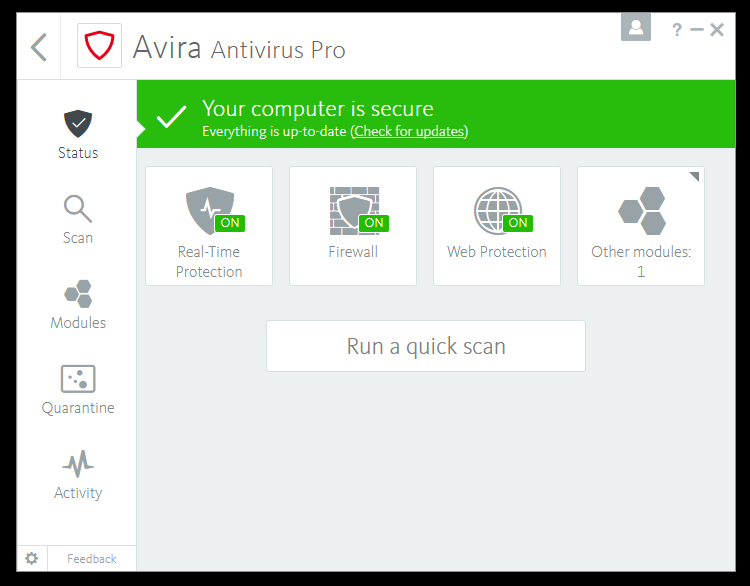Close the Avira window
This screenshot has height=586, width=750.
click(717, 30)
